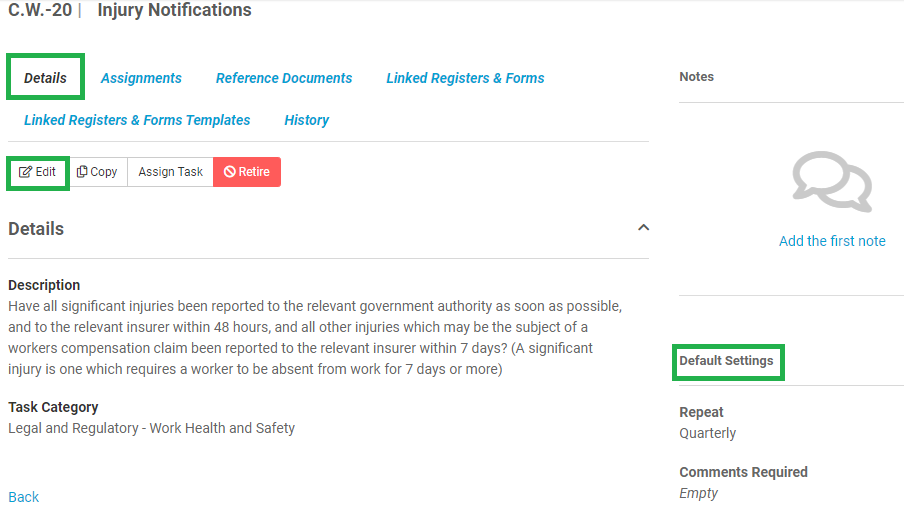Image resolution: width=904 pixels, height=507 pixels.
Task: Click the Retire prohibition icon
Action: pyautogui.click(x=229, y=172)
